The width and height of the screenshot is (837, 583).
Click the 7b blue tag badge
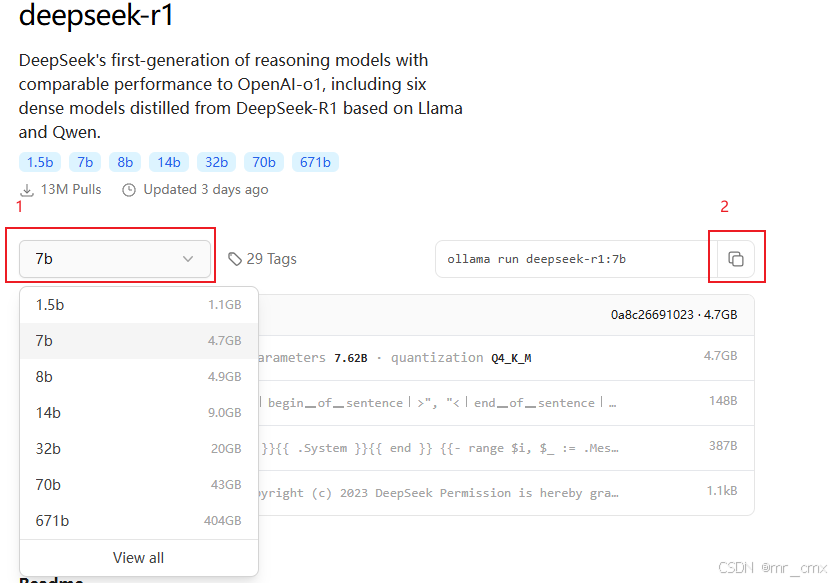(85, 162)
